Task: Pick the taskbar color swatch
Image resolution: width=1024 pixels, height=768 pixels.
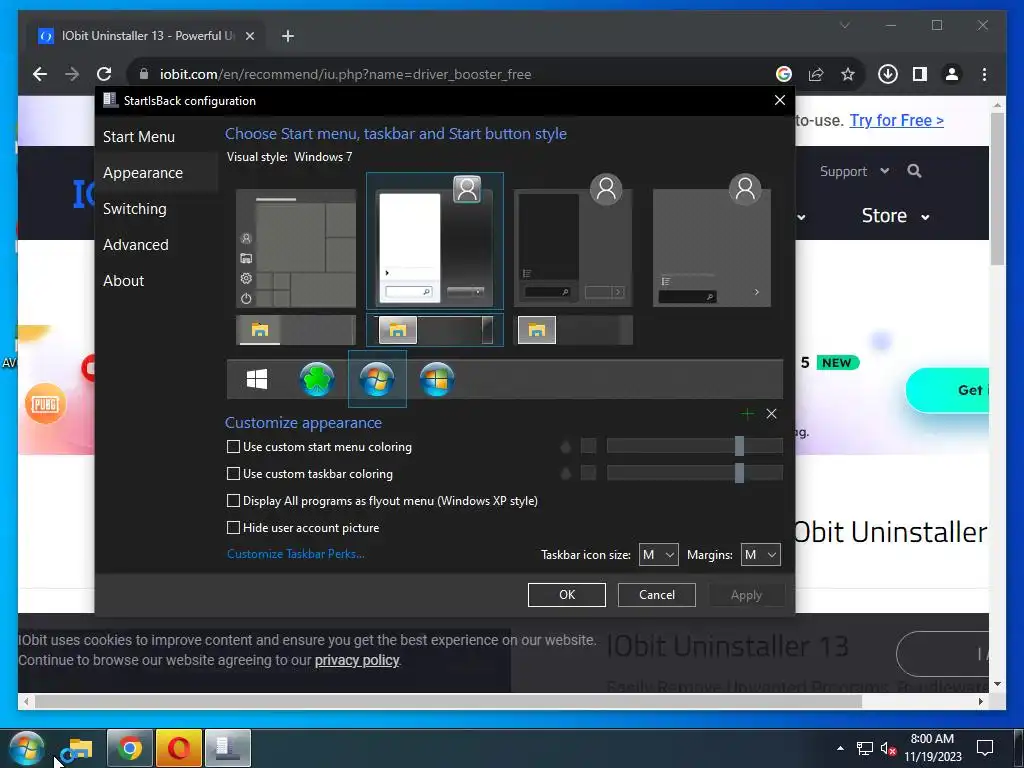Action: pos(588,473)
